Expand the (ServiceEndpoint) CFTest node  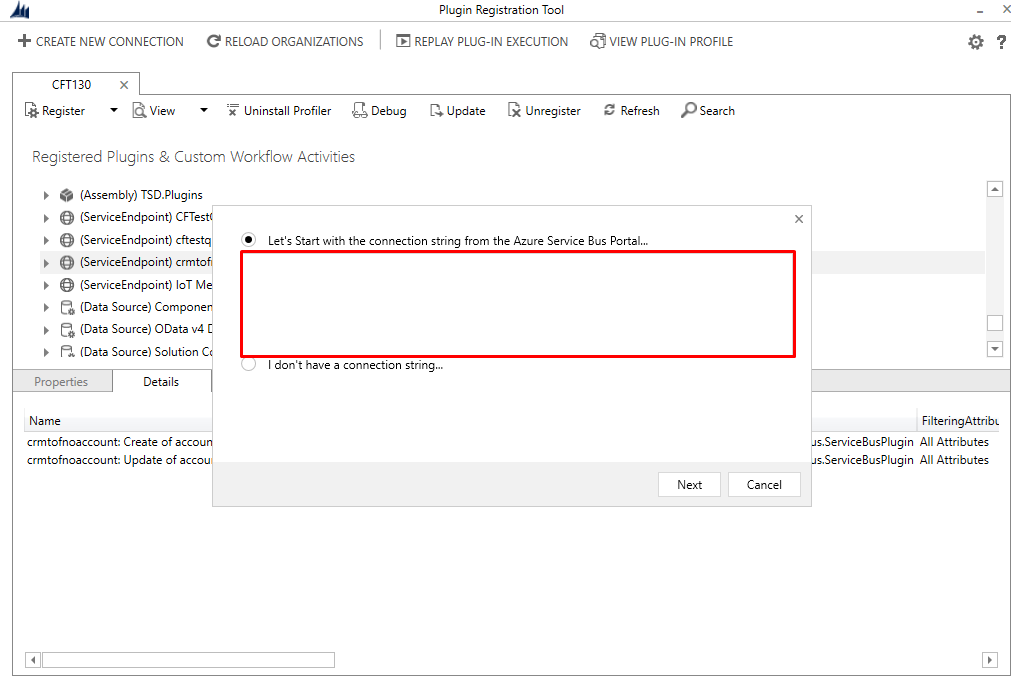(x=46, y=218)
